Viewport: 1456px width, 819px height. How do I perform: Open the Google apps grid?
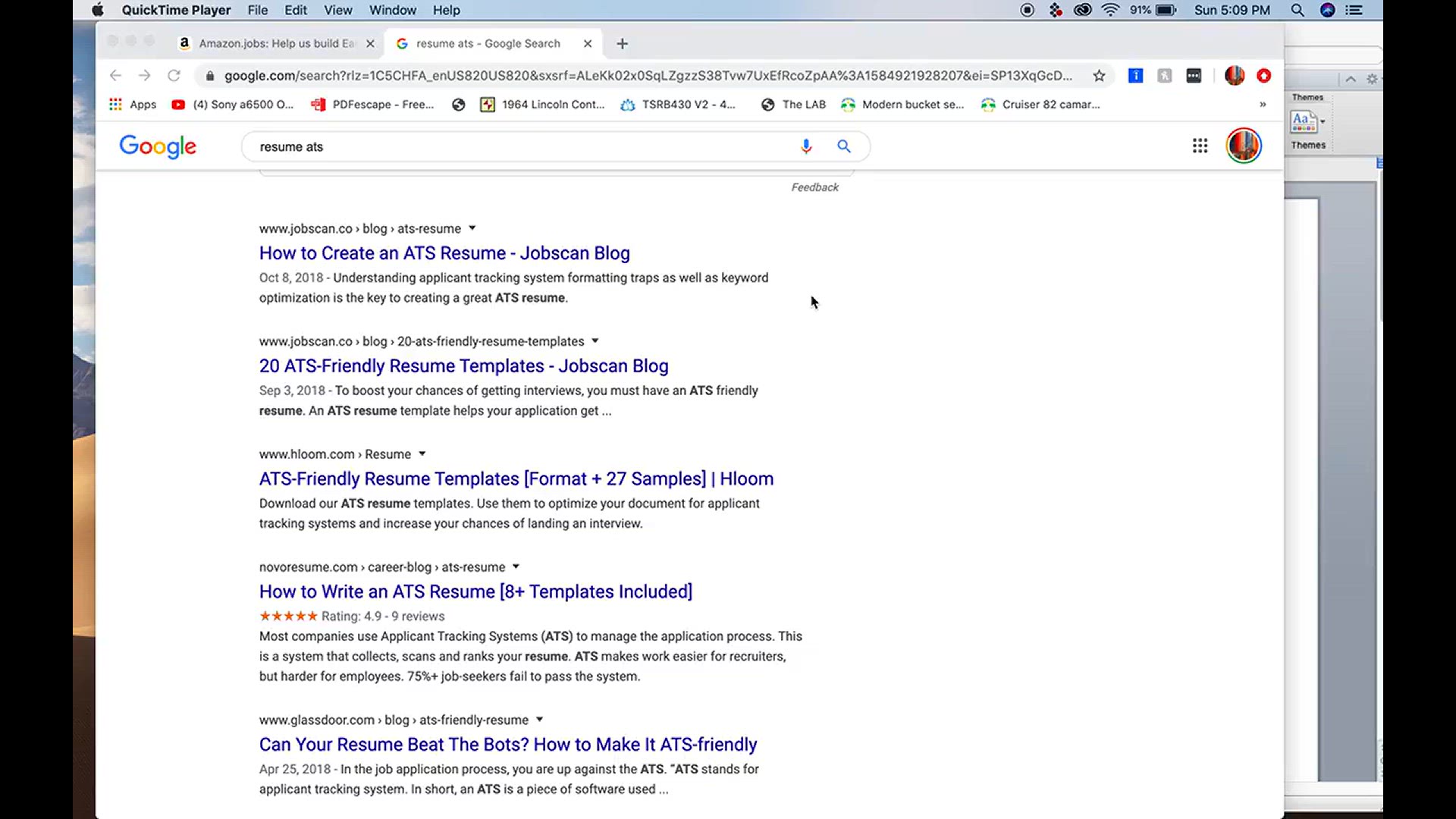click(1200, 146)
